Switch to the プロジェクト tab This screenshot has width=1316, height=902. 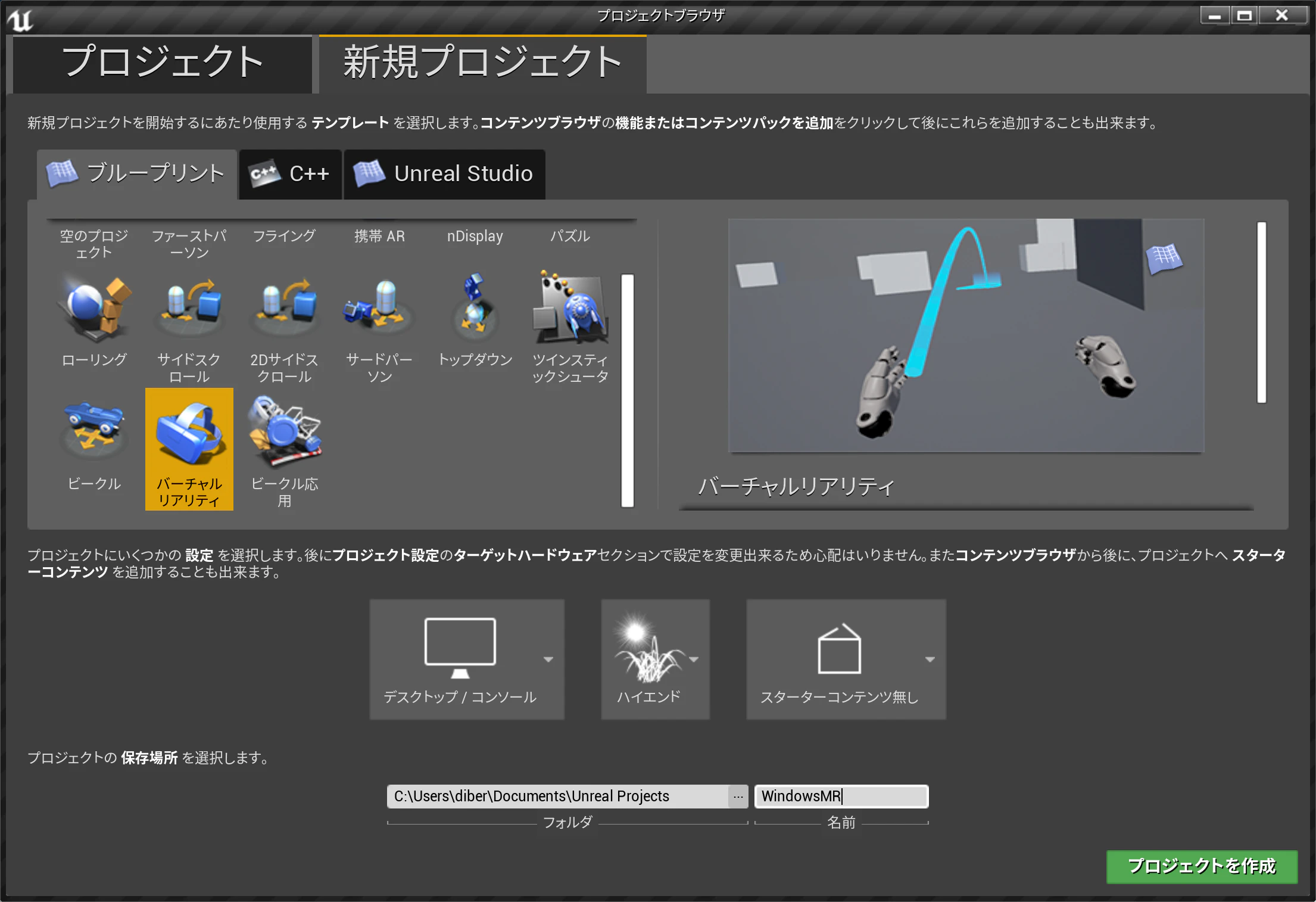coord(162,63)
